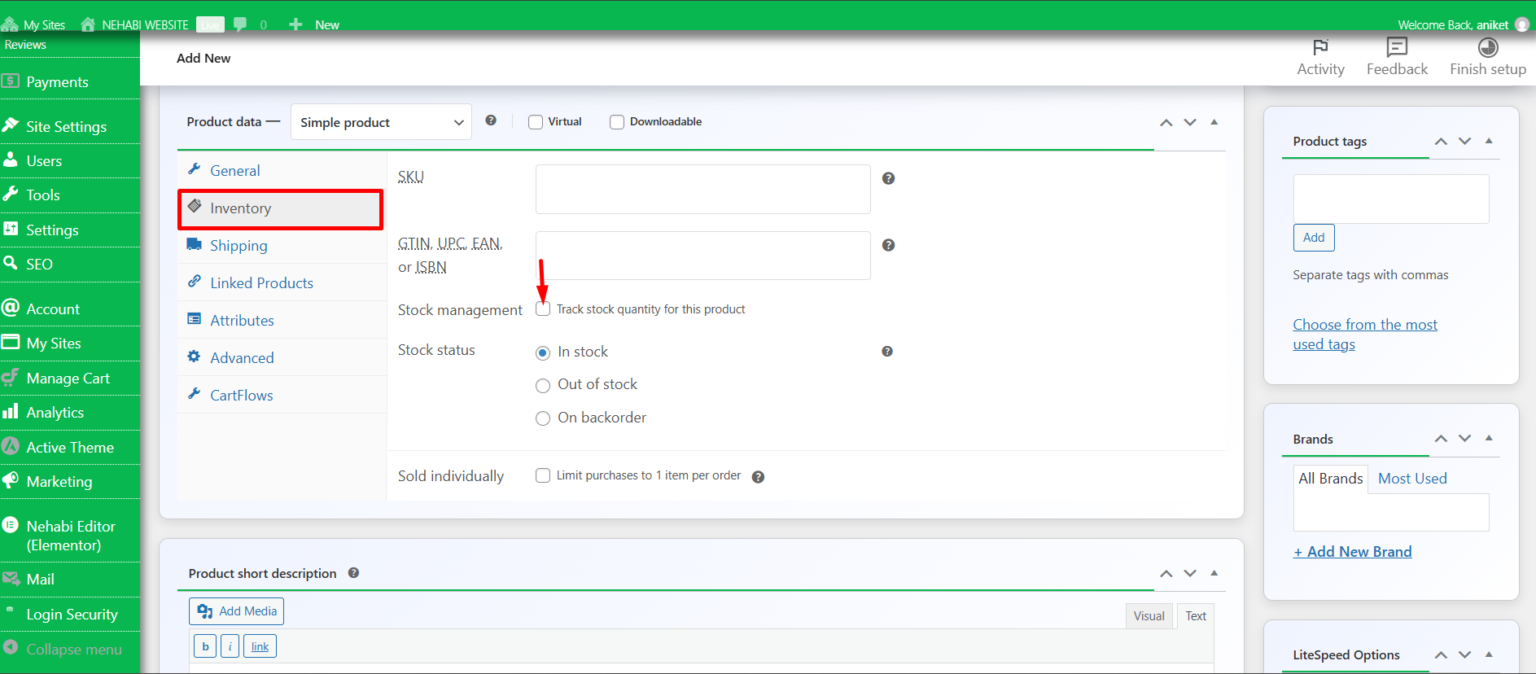Click the SKU help question mark icon
This screenshot has height=674, width=1536.
(888, 178)
